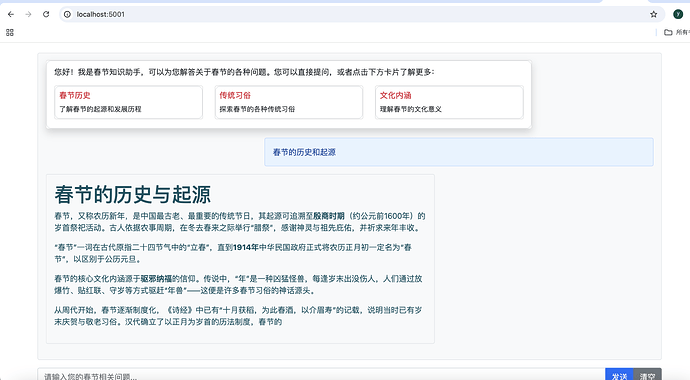Image resolution: width=690 pixels, height=380 pixels.
Task: Click the greeting text 您好！我是春节知识助手
Action: [100, 72]
